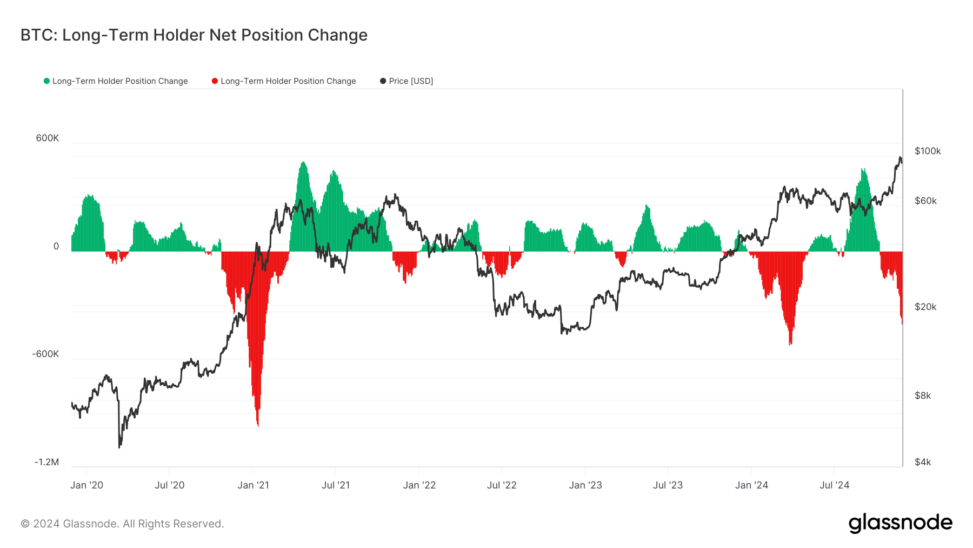Click the chart title text

coord(194,35)
